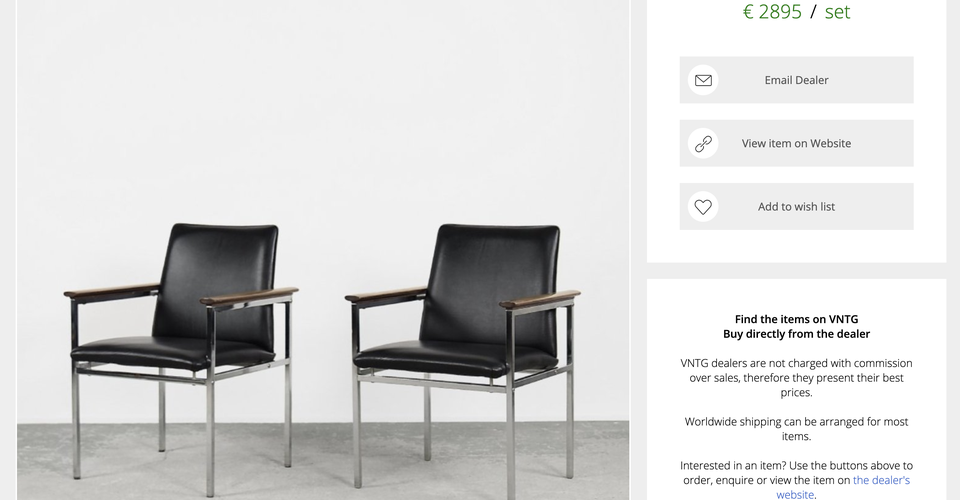Click the envelope icon for emailing dealer

point(703,80)
